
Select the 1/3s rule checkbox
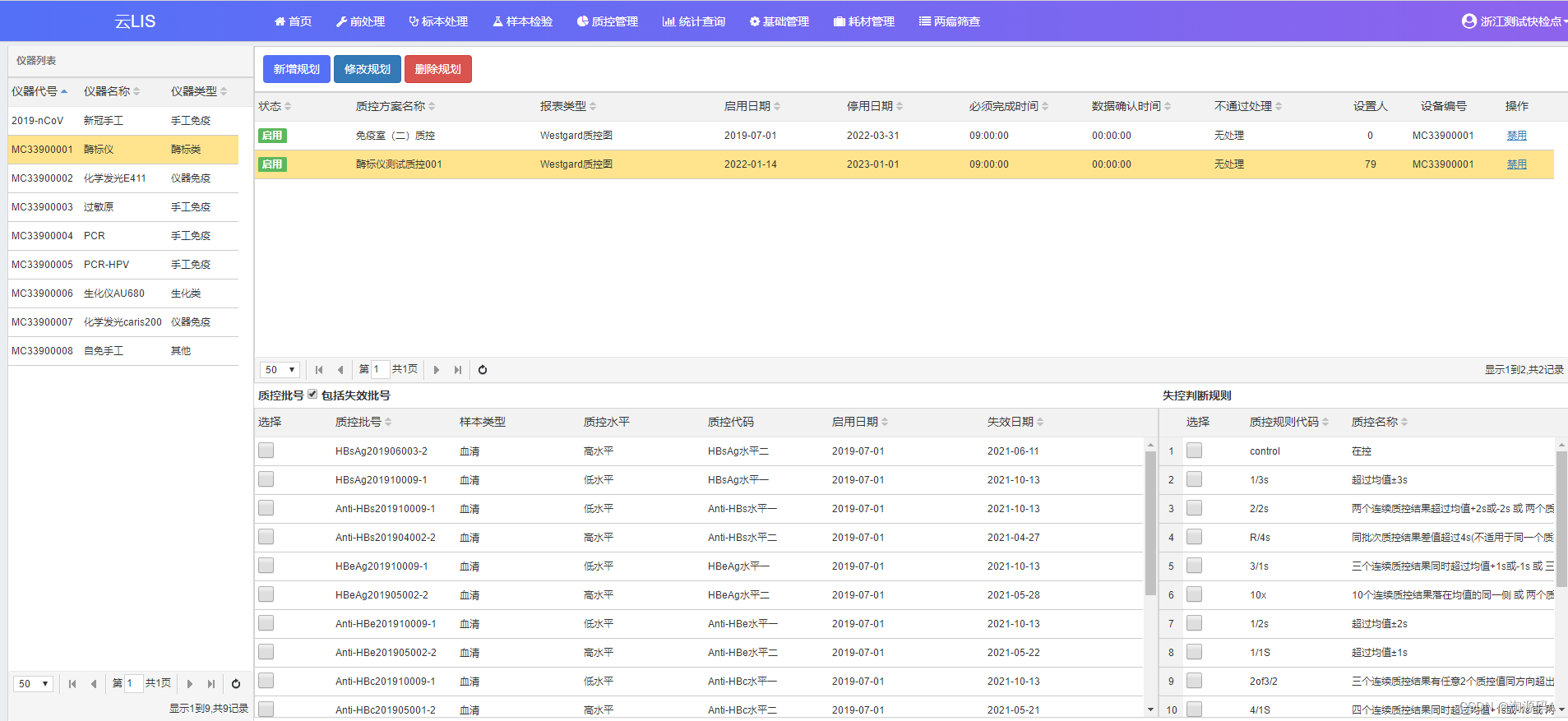pos(1194,479)
